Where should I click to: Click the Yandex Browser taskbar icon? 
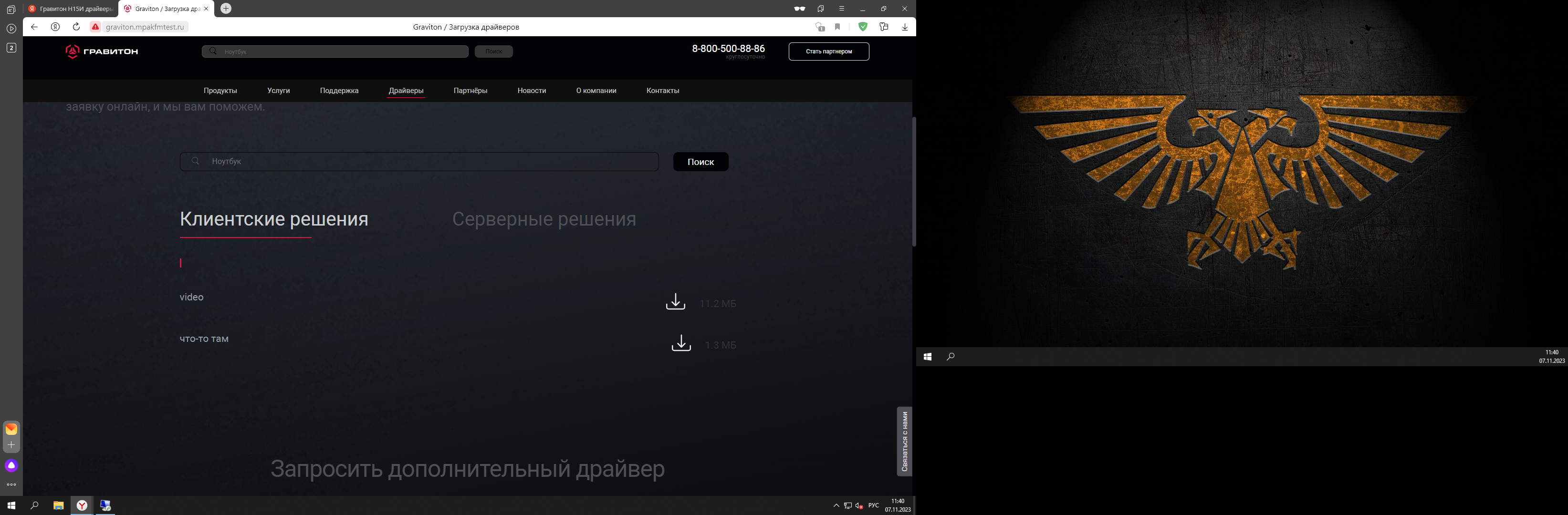82,506
